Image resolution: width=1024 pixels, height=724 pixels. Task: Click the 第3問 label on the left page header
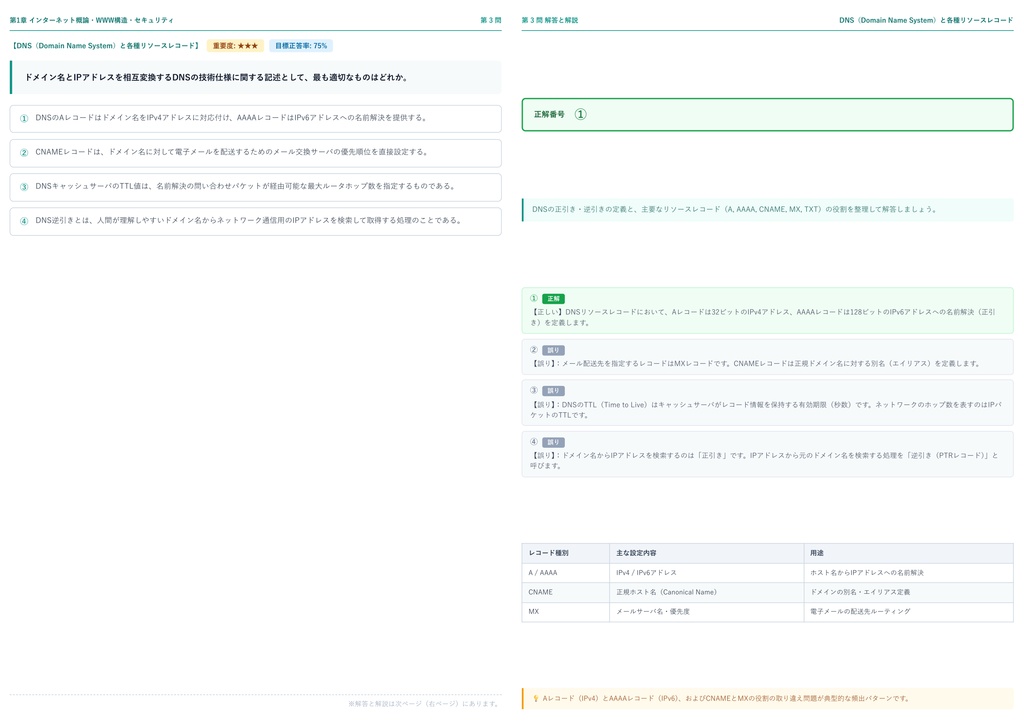click(x=490, y=20)
